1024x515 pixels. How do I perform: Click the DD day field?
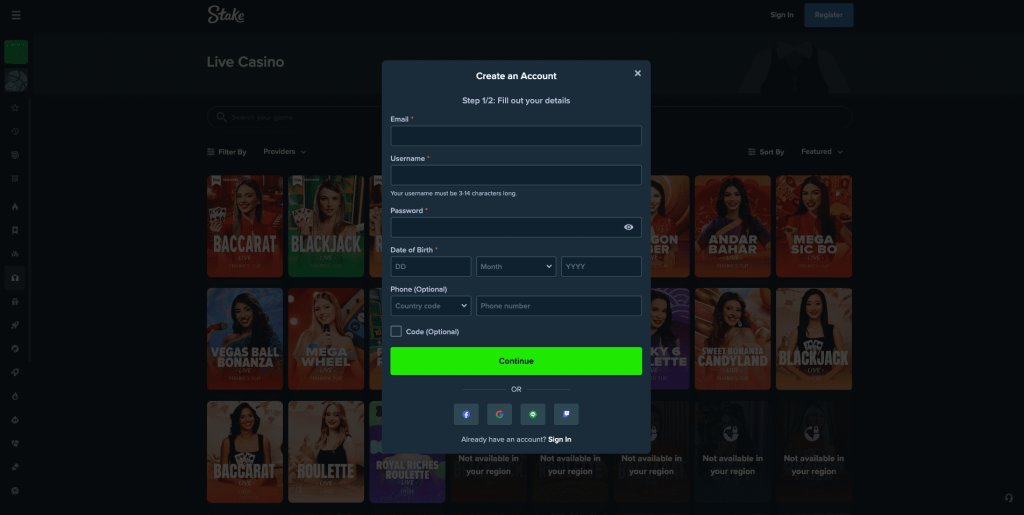point(431,266)
